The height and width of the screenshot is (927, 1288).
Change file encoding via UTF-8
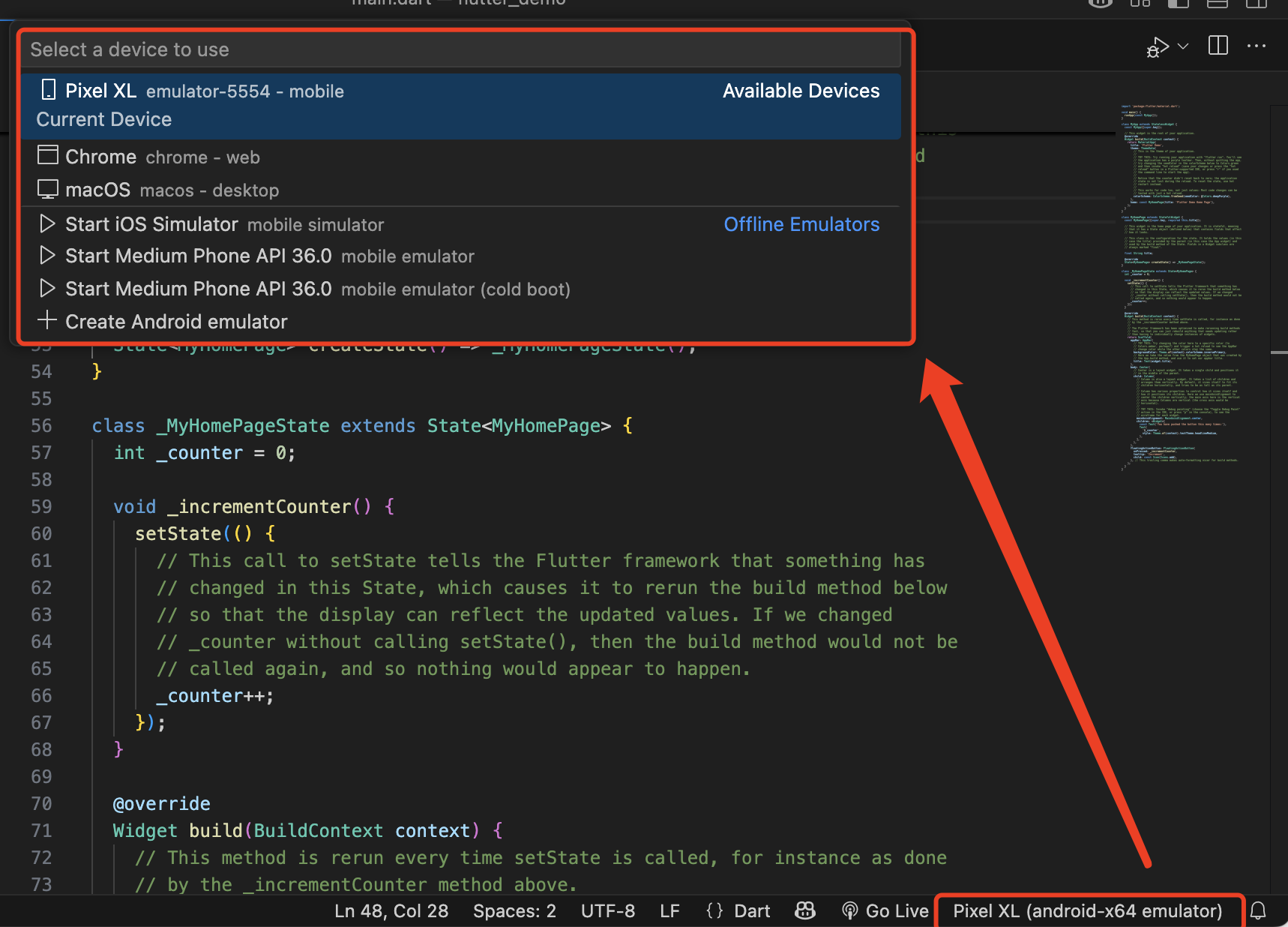pos(608,911)
